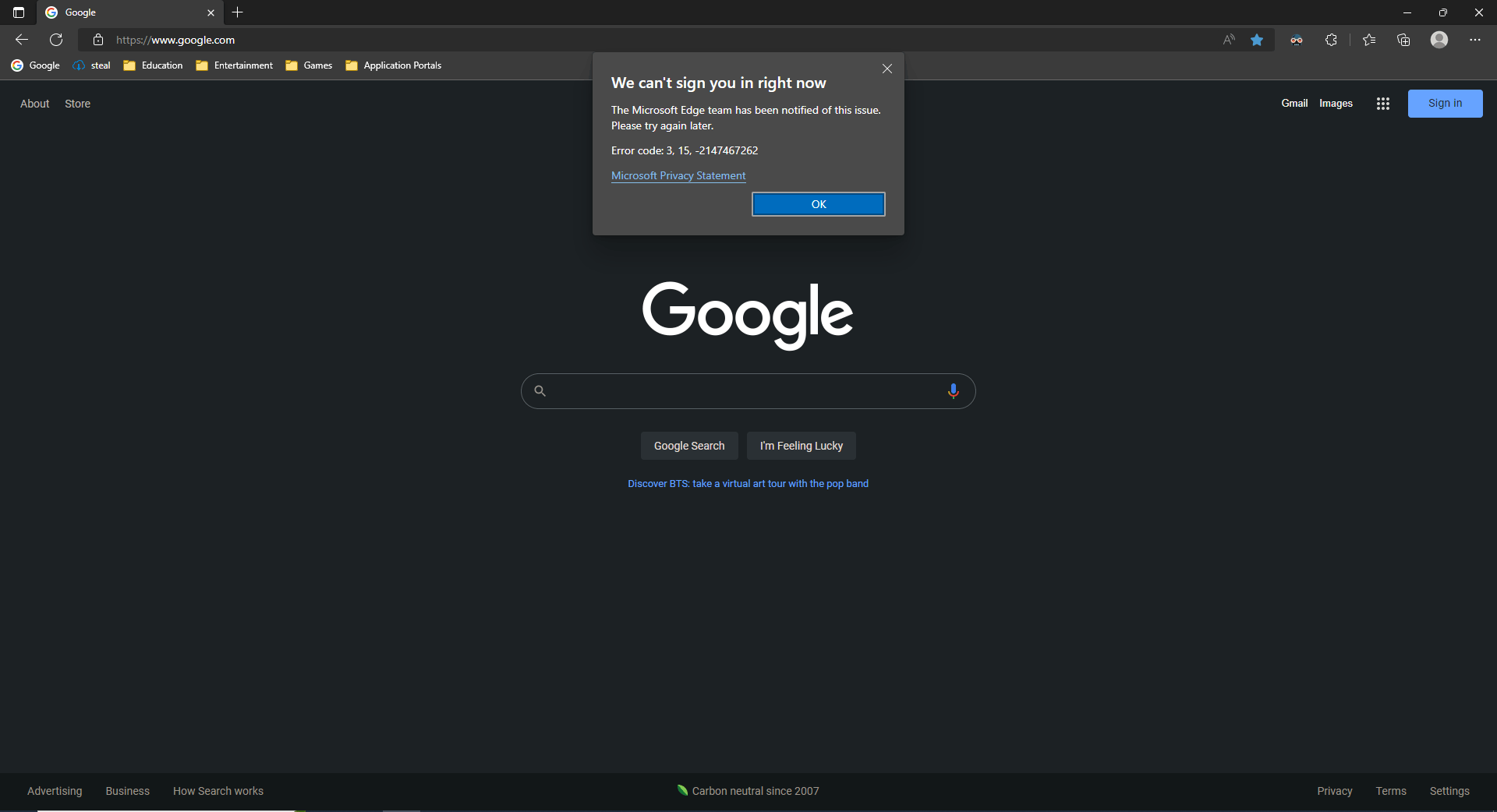This screenshot has height=812, width=1497.
Task: Open Business footer link
Action: coord(128,791)
